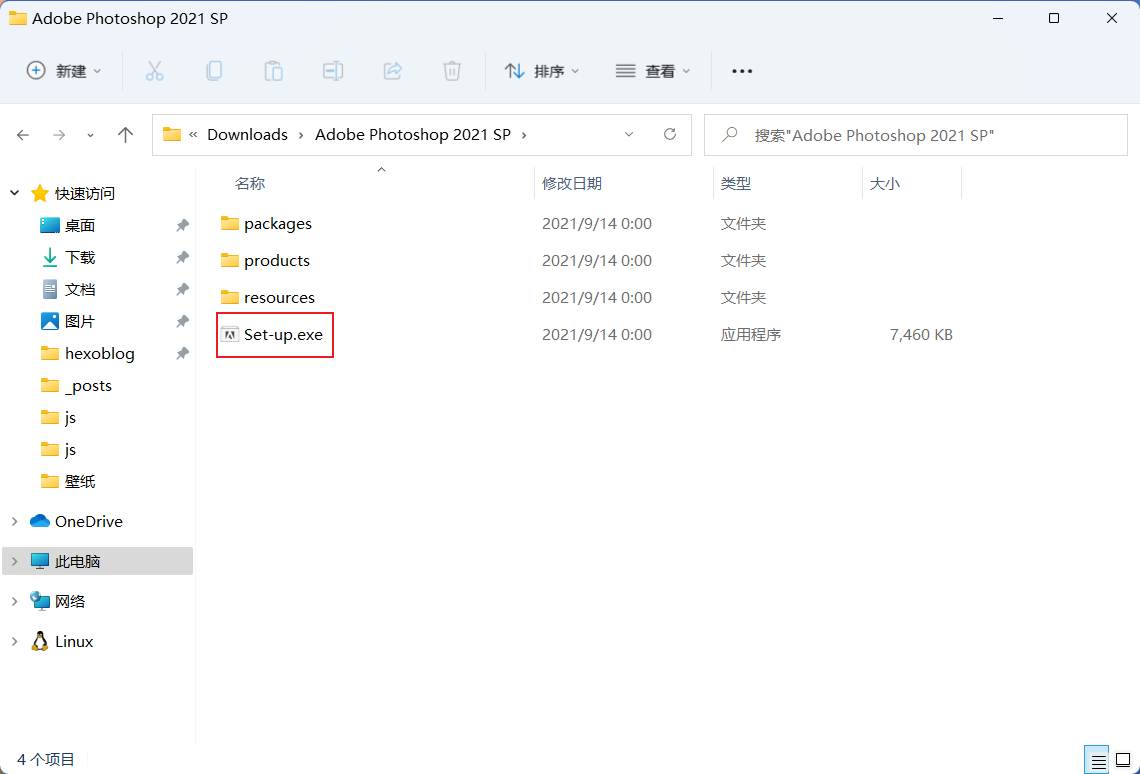The height and width of the screenshot is (774, 1140).
Task: Open the 查看 dropdown menu
Action: click(x=653, y=70)
